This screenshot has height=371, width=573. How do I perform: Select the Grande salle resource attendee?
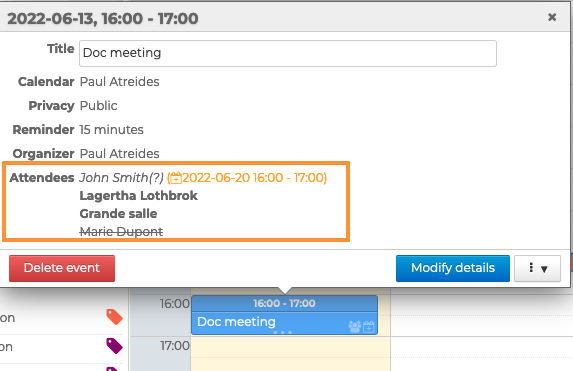pos(118,214)
